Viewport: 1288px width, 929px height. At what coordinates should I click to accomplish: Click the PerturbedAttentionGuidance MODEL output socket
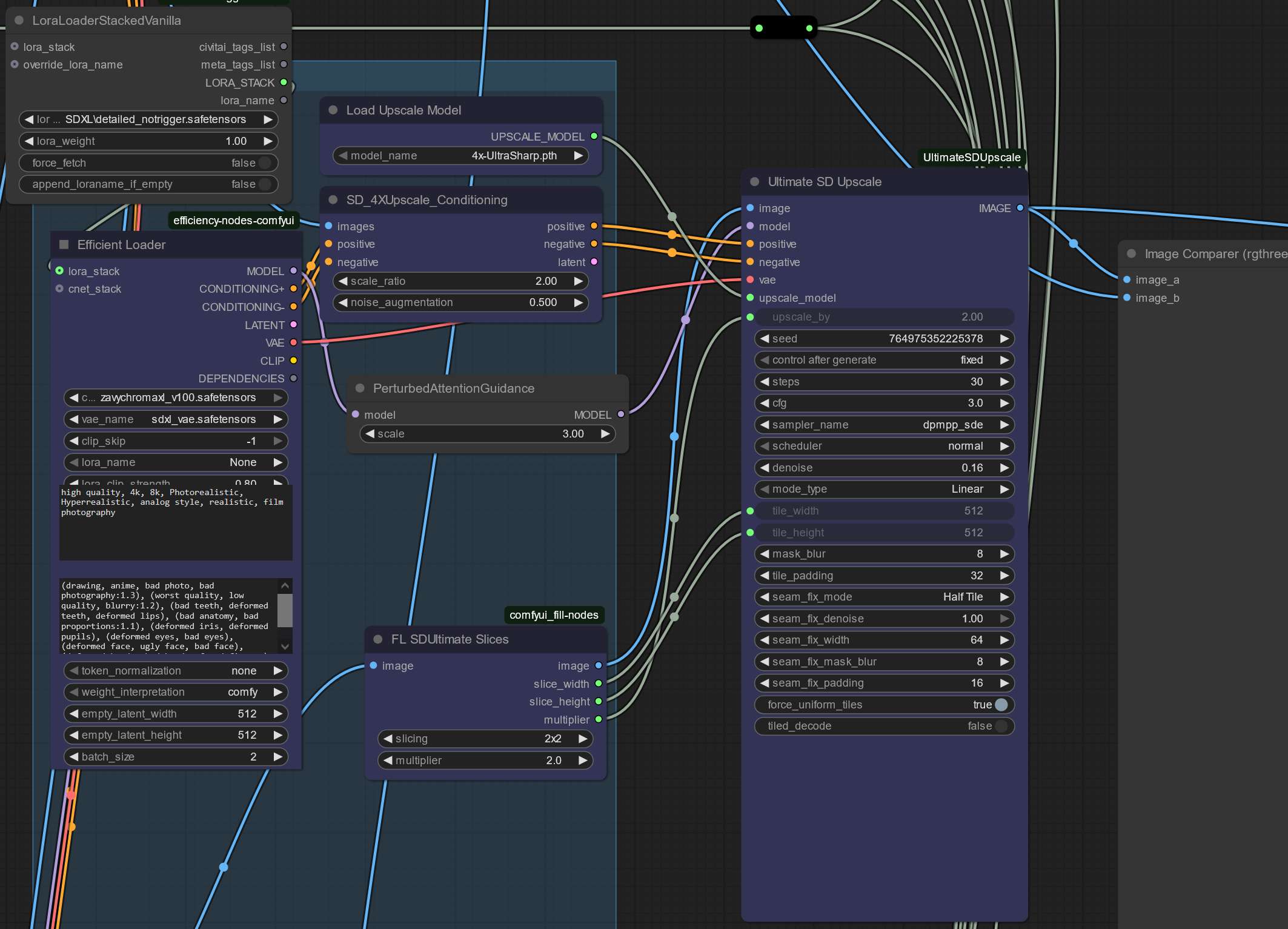[621, 415]
